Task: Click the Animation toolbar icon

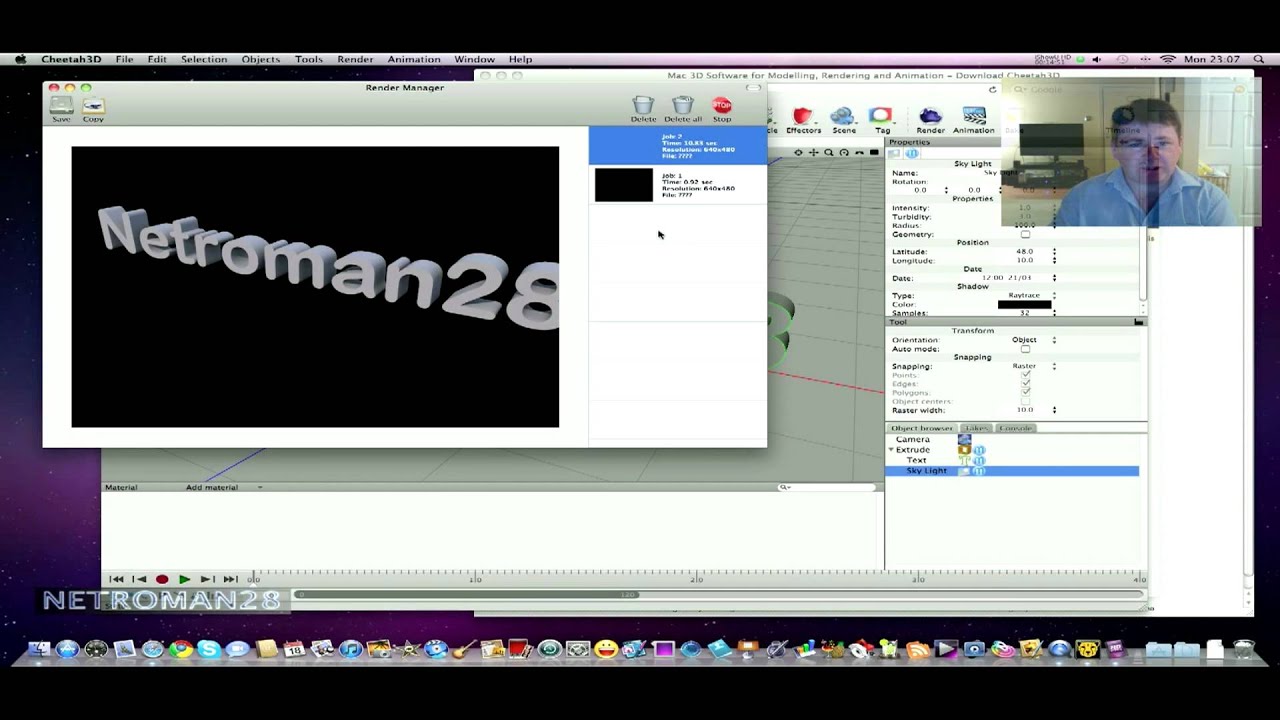Action: coord(973,120)
